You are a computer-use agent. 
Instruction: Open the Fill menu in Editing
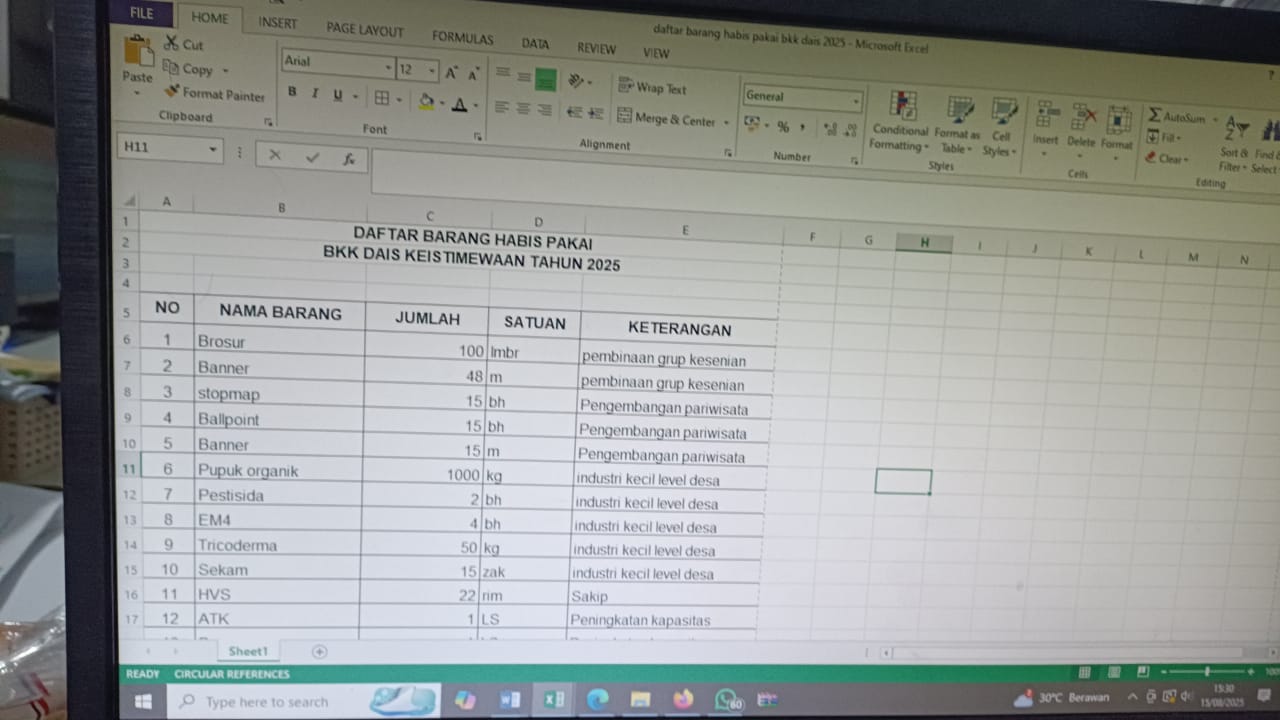coord(1164,137)
